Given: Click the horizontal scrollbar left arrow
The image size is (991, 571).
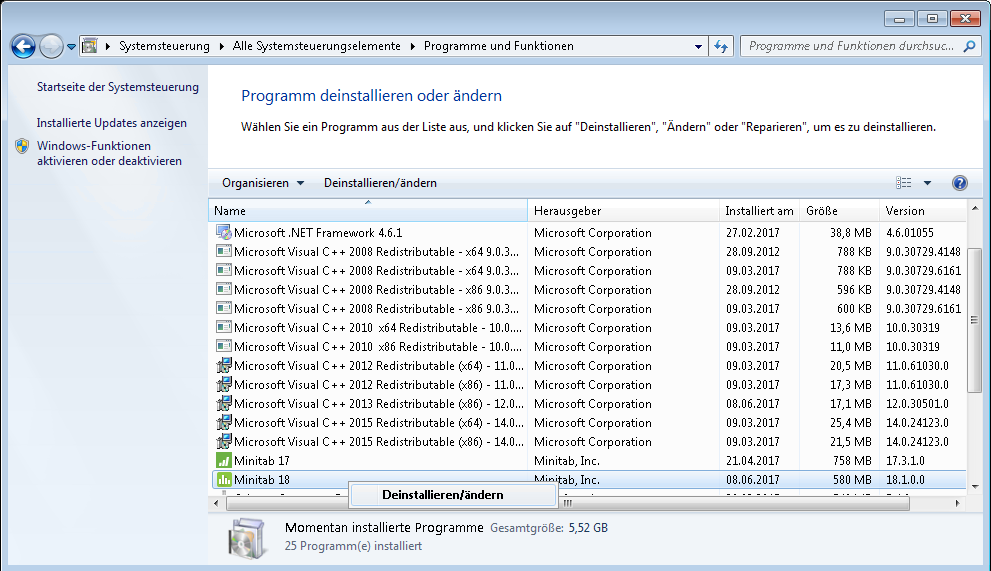Looking at the screenshot, I should coord(216,503).
